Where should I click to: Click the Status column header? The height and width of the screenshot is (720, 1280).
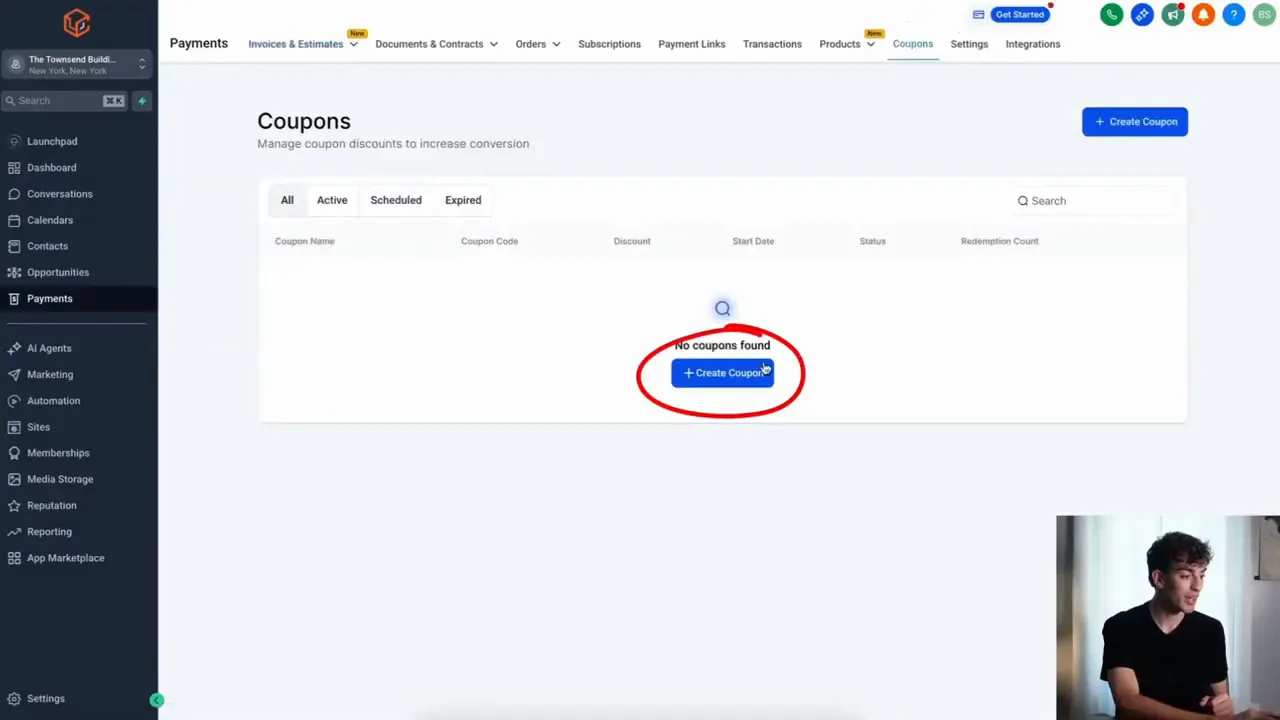(872, 241)
